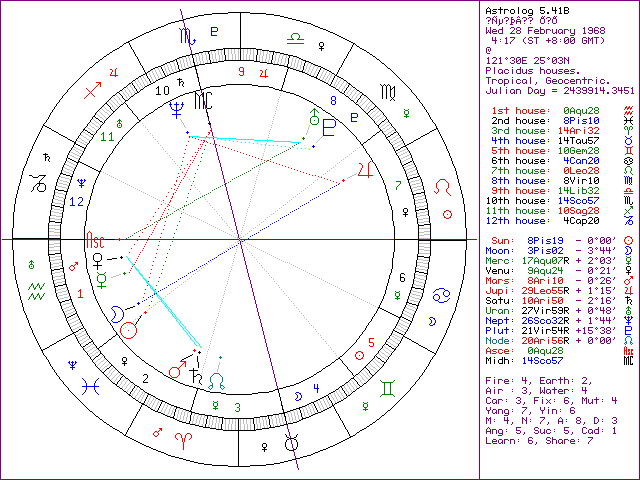Click the MC glyph at top of wheel

204,100
